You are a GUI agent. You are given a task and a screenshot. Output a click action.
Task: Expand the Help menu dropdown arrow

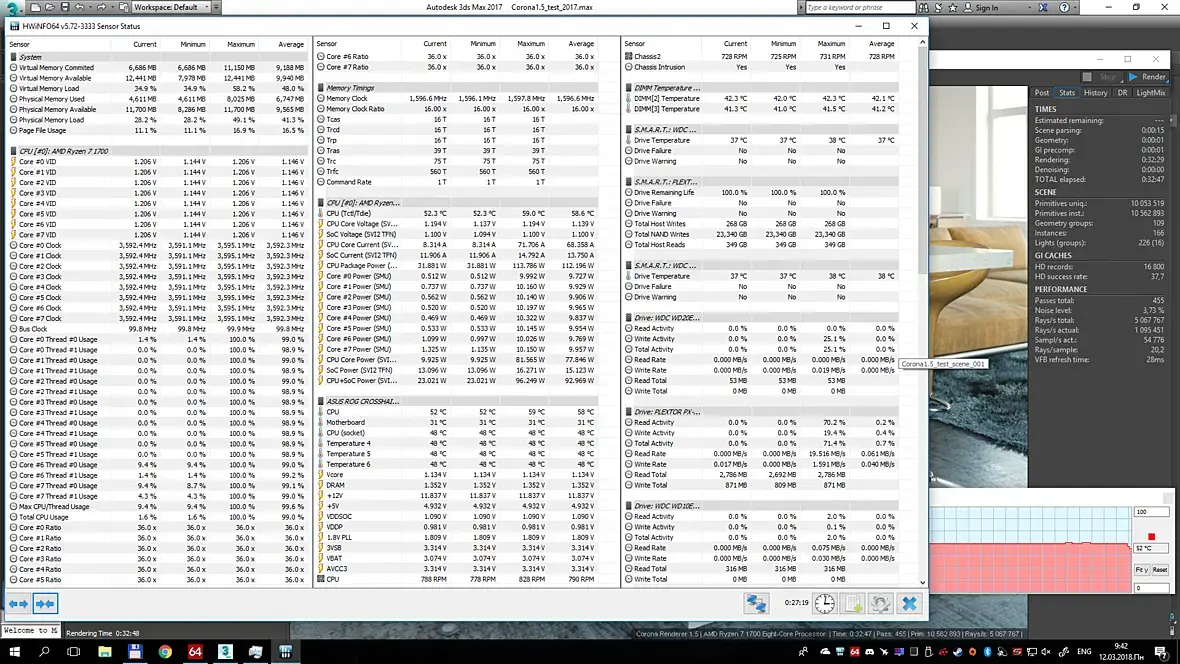pos(1075,8)
